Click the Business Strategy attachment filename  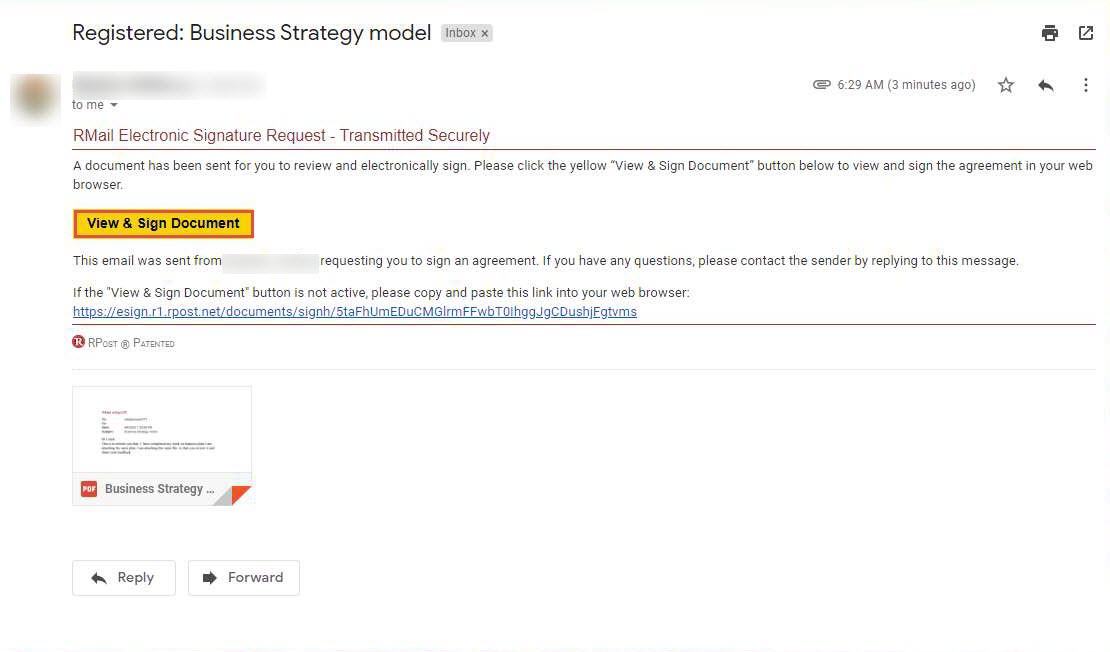click(x=160, y=489)
